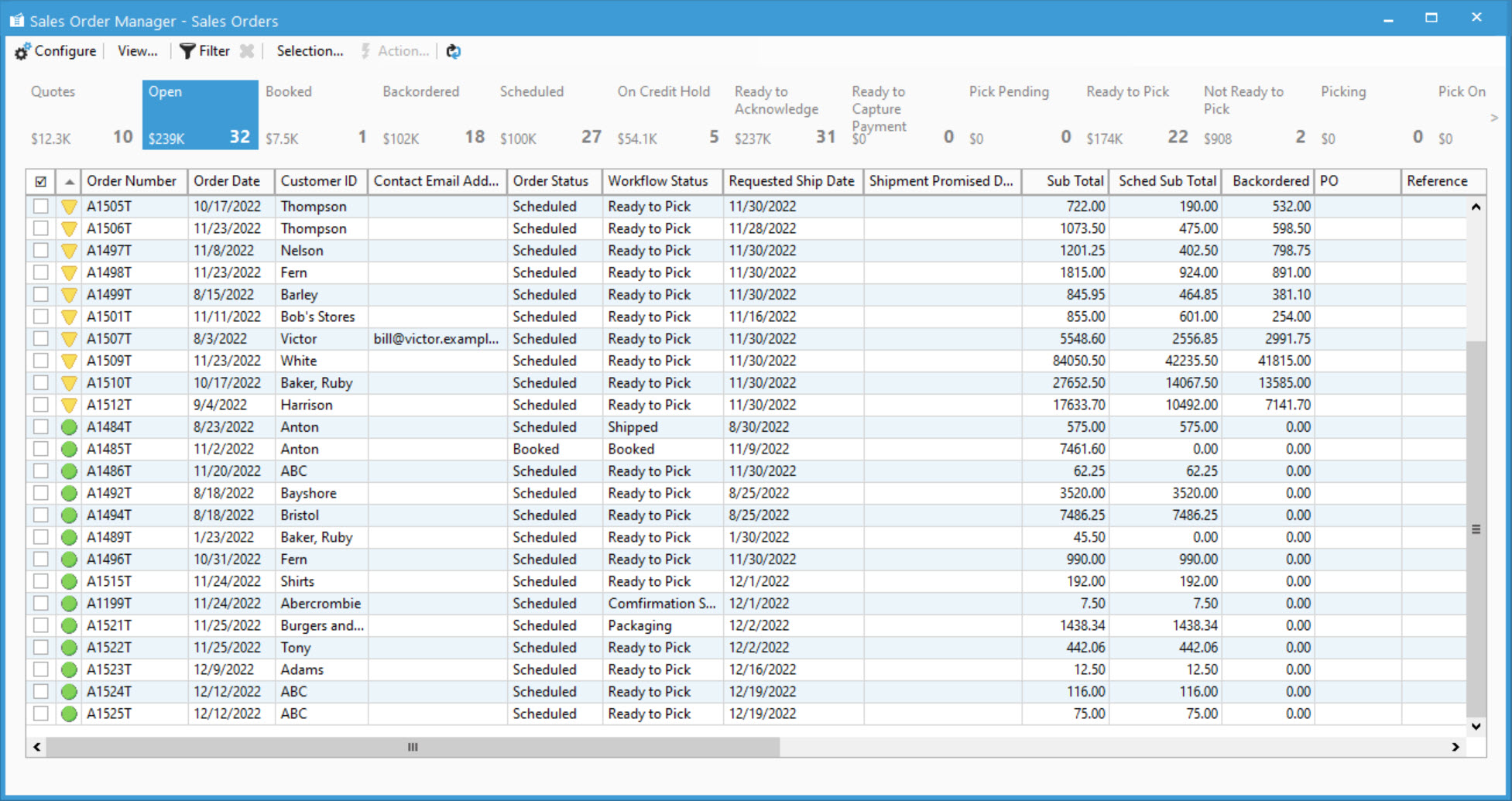1512x801 pixels.
Task: Click the grayed Action lightning bolt icon
Action: (x=365, y=51)
